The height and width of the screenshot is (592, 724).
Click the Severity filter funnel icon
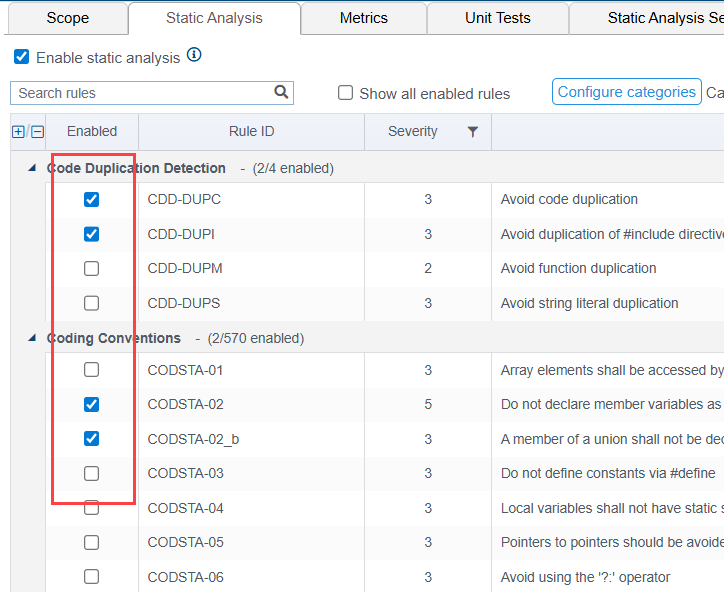pos(472,132)
